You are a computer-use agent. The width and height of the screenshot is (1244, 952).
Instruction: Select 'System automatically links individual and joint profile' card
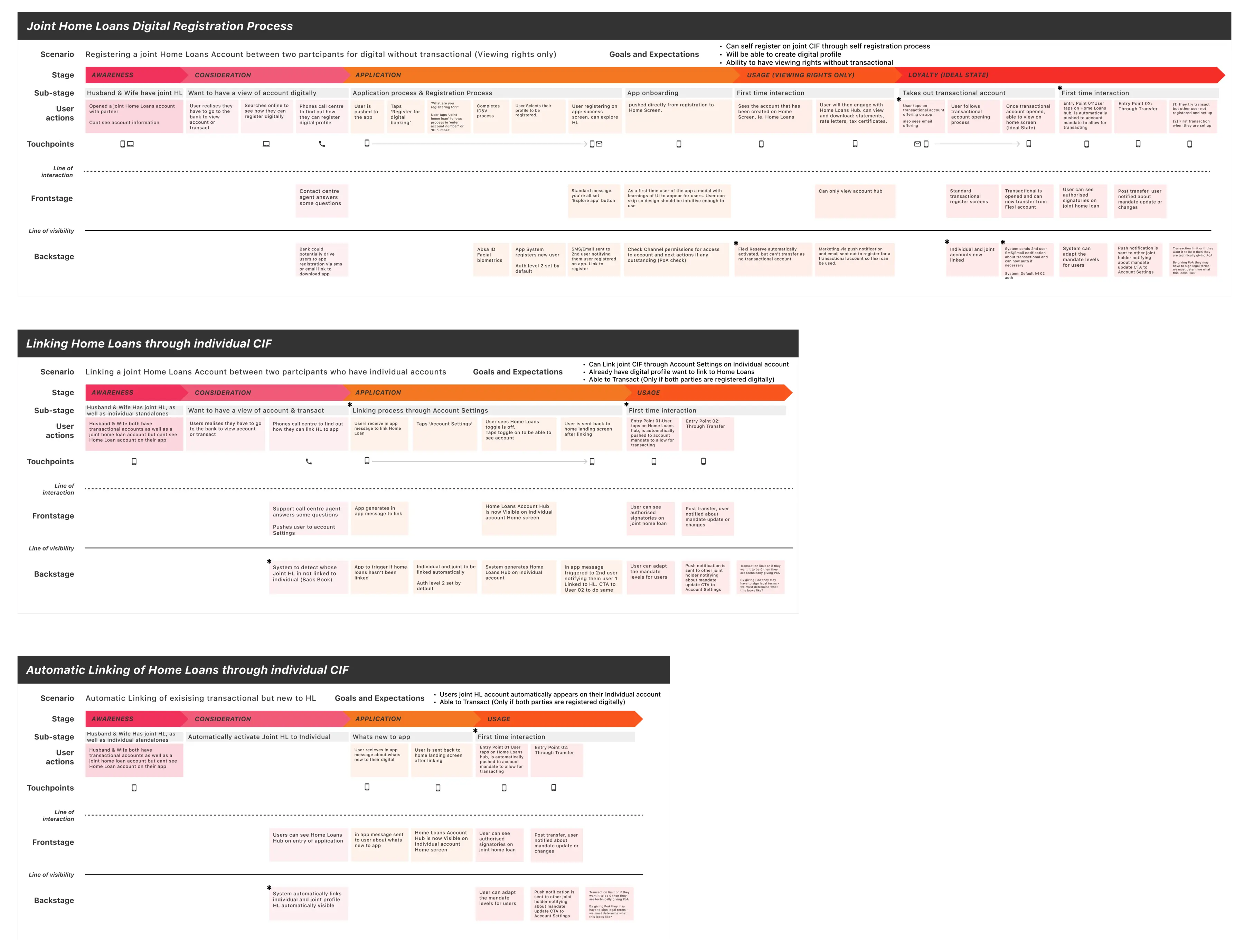(x=308, y=904)
